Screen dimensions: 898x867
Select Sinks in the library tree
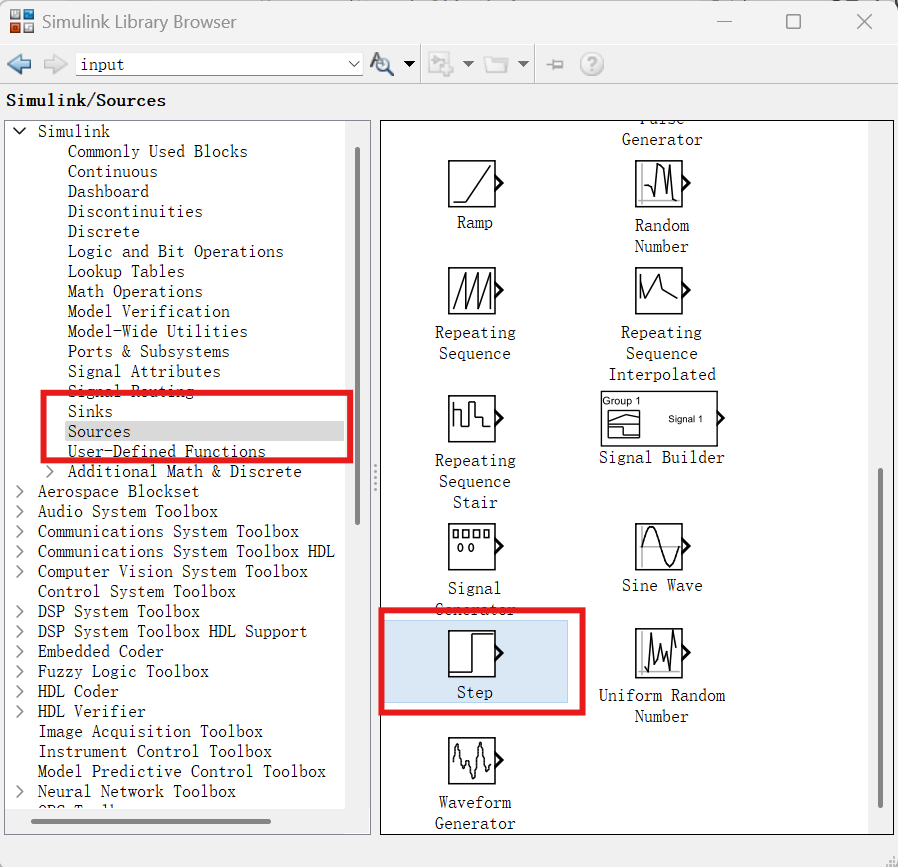(90, 411)
